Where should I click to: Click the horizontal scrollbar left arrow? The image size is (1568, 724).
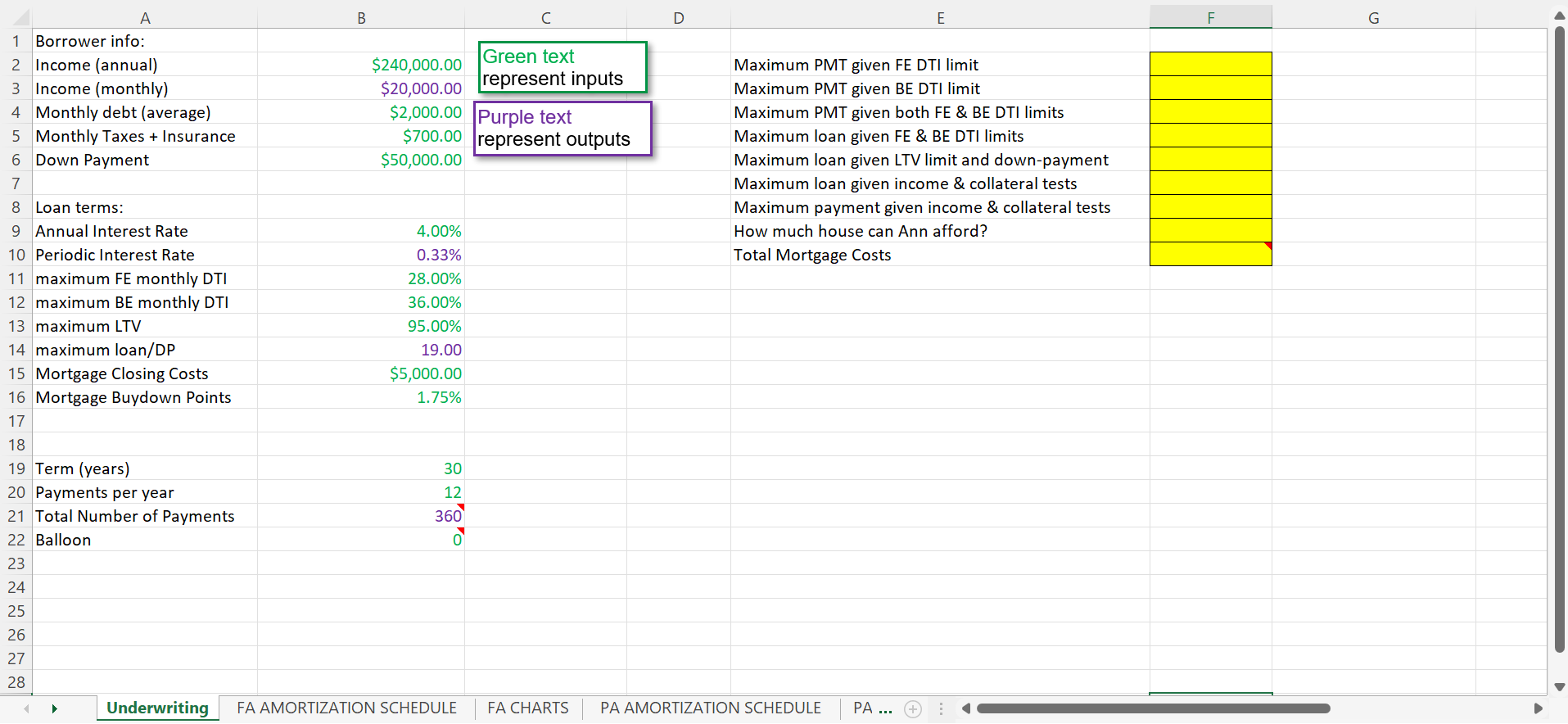(x=966, y=708)
